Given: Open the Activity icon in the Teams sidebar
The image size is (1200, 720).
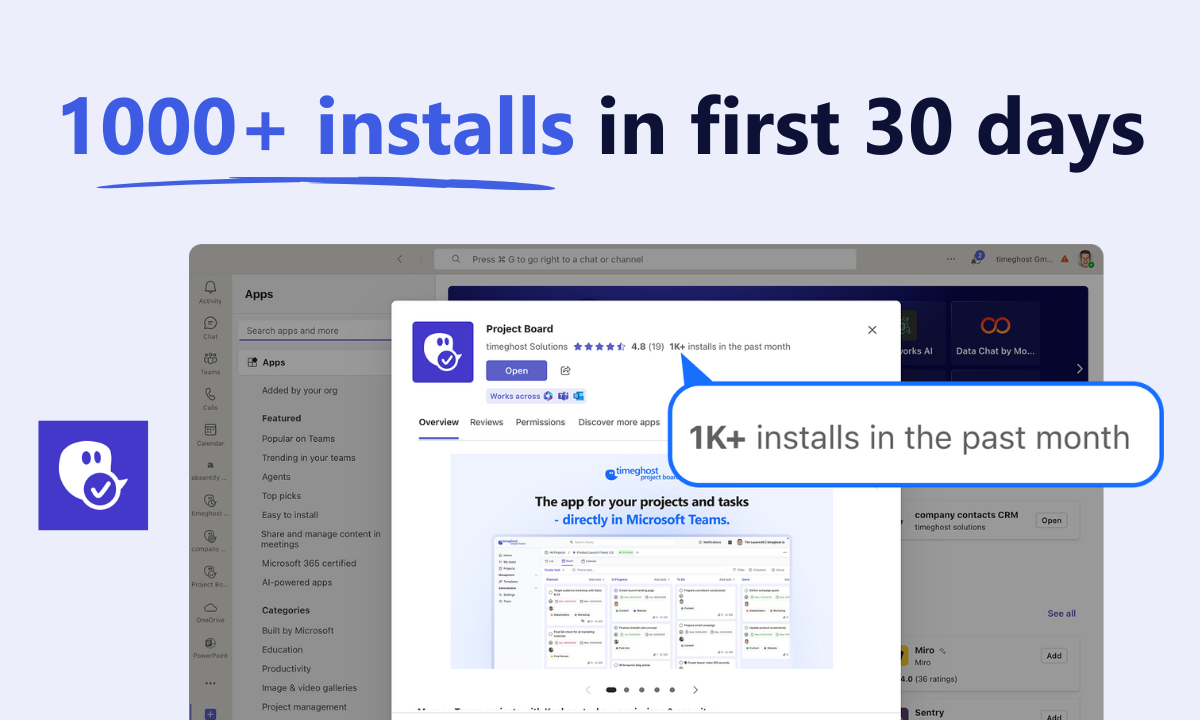Looking at the screenshot, I should click(210, 288).
